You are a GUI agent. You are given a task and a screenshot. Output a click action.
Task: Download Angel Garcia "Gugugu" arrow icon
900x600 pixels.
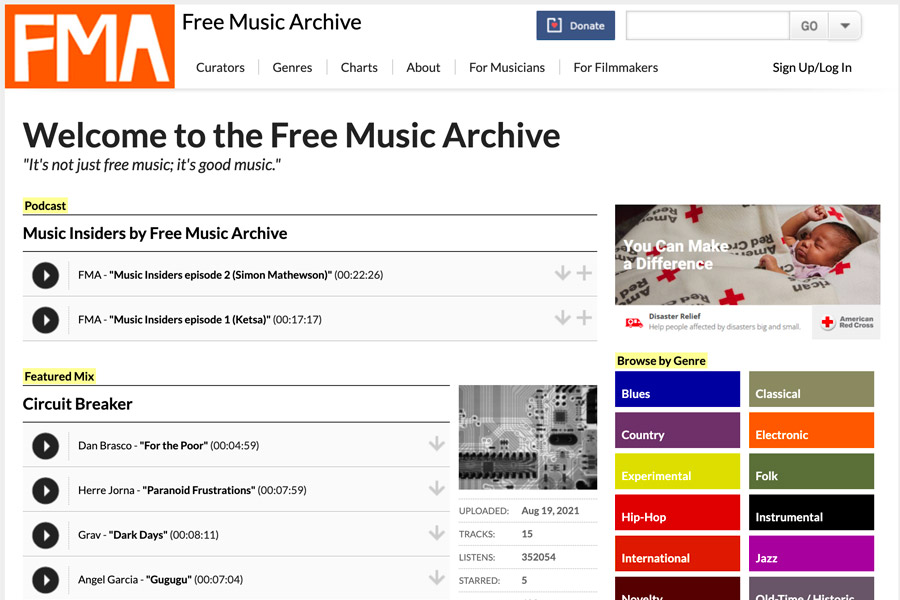437,578
